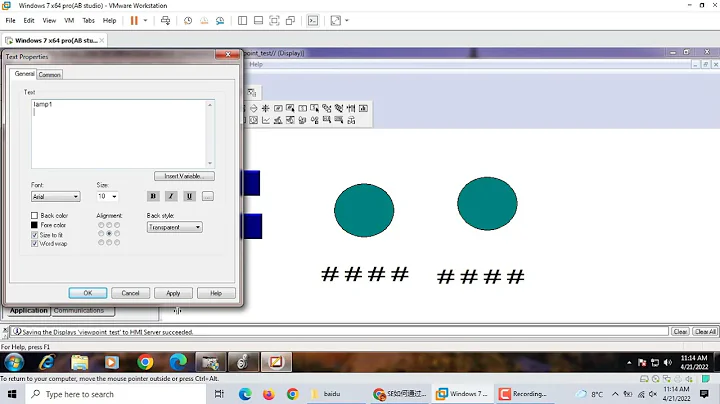Select top-left alignment radio button

tap(101, 225)
